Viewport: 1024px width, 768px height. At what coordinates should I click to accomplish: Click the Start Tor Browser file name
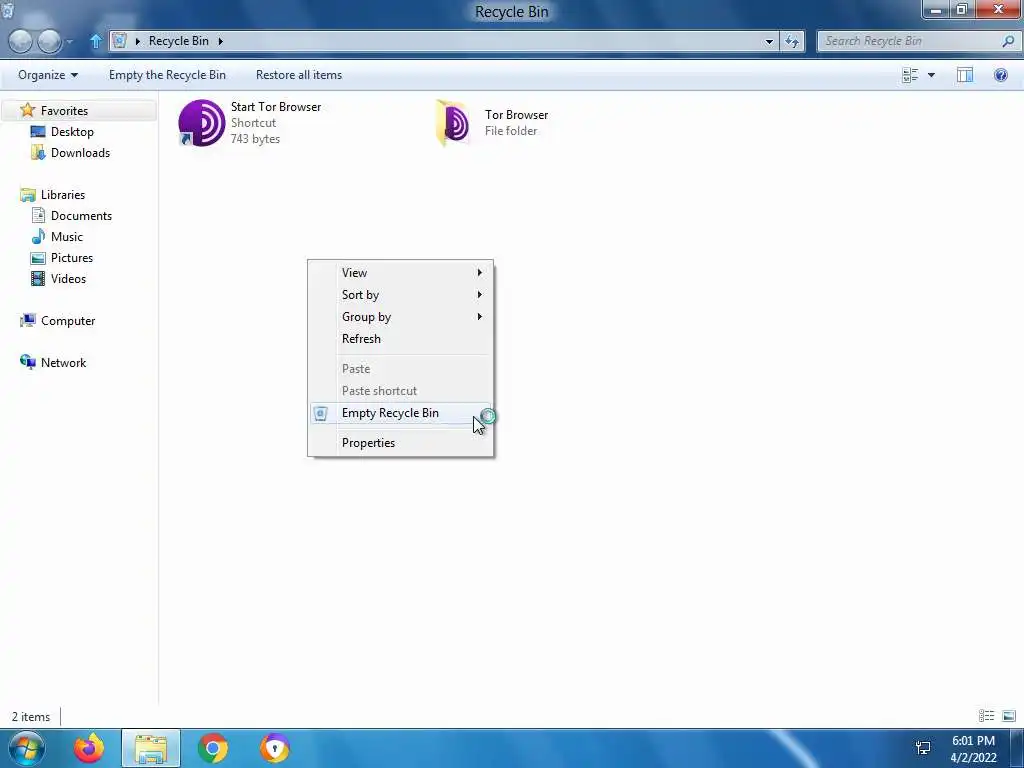pyautogui.click(x=276, y=106)
